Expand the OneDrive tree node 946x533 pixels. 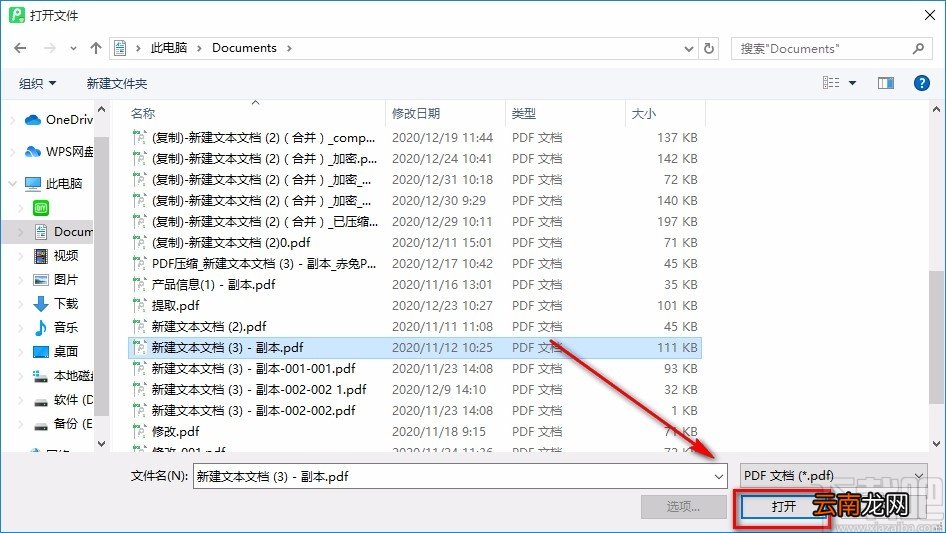click(x=13, y=120)
